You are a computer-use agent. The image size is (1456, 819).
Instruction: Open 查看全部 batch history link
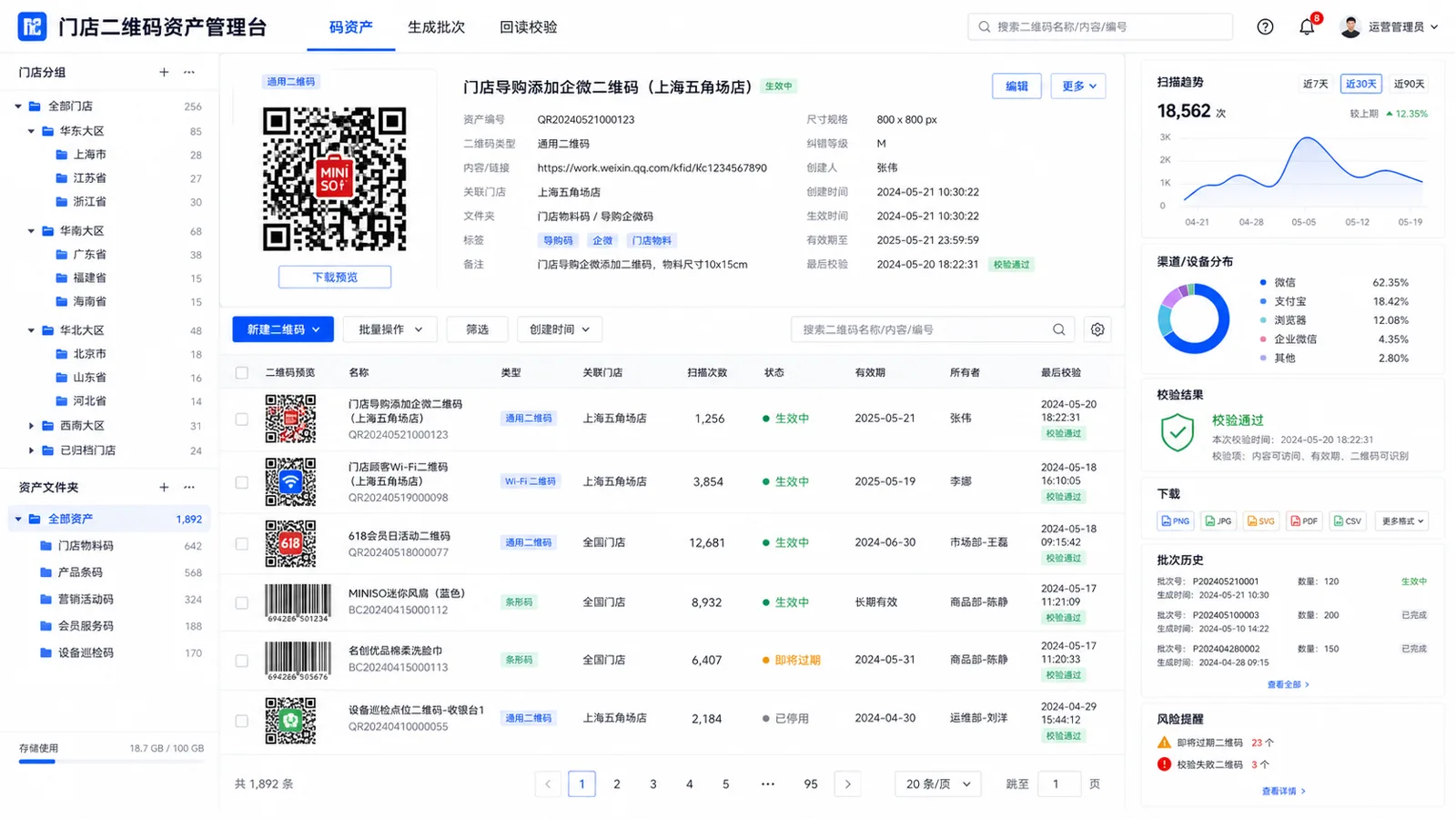click(x=1288, y=684)
